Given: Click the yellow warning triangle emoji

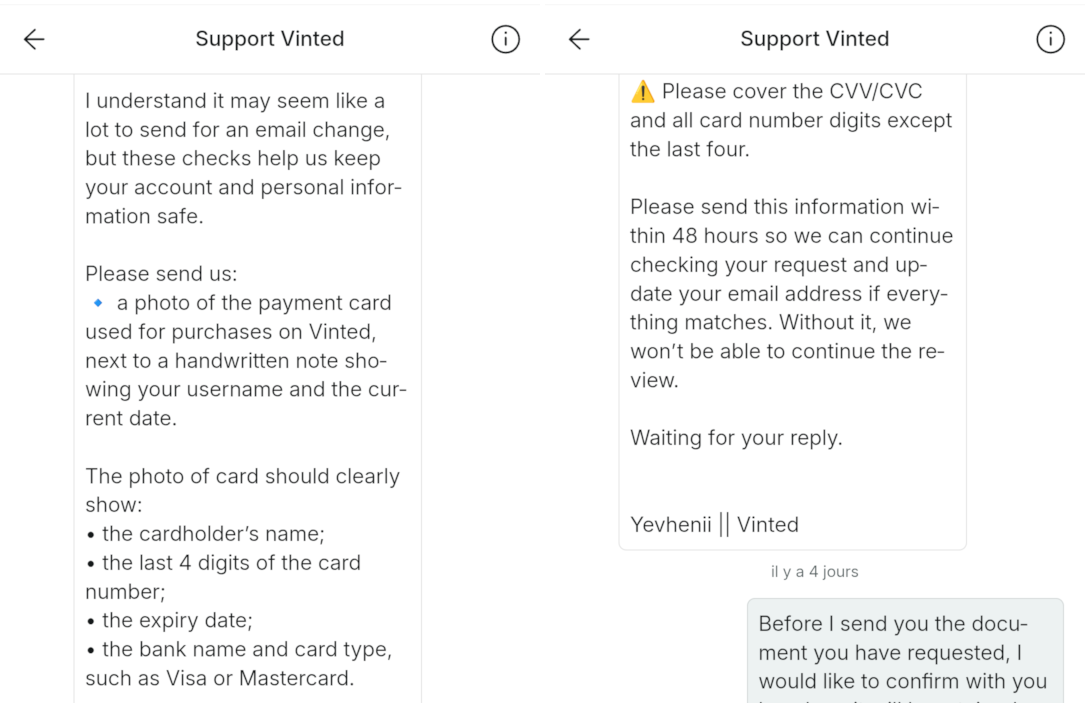Looking at the screenshot, I should [x=642, y=91].
